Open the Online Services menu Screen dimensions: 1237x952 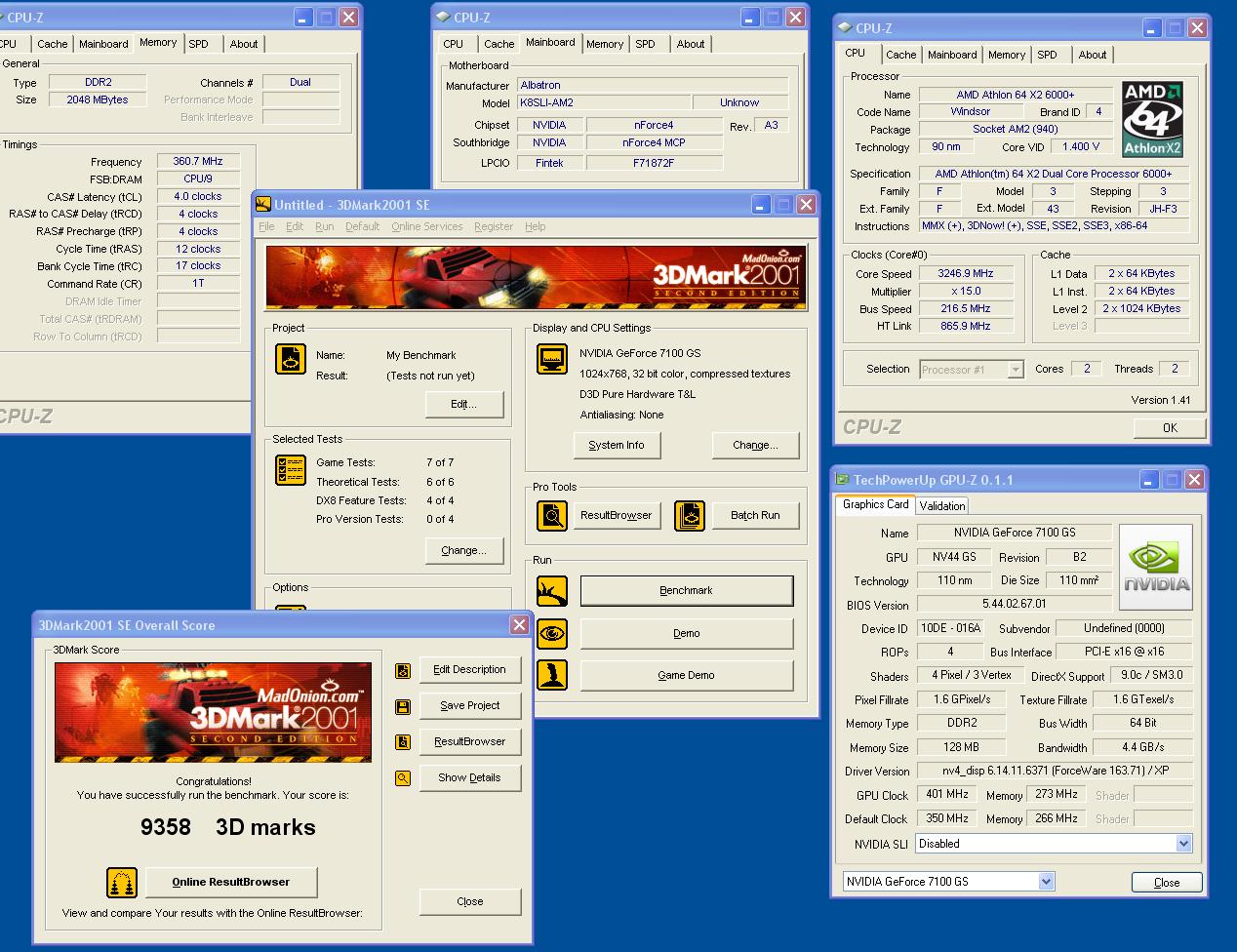click(427, 226)
